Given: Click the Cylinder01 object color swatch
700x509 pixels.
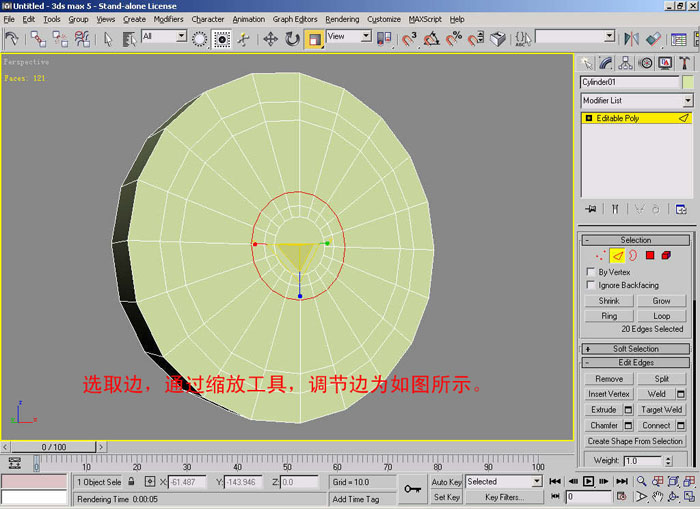Looking at the screenshot, I should point(688,82).
